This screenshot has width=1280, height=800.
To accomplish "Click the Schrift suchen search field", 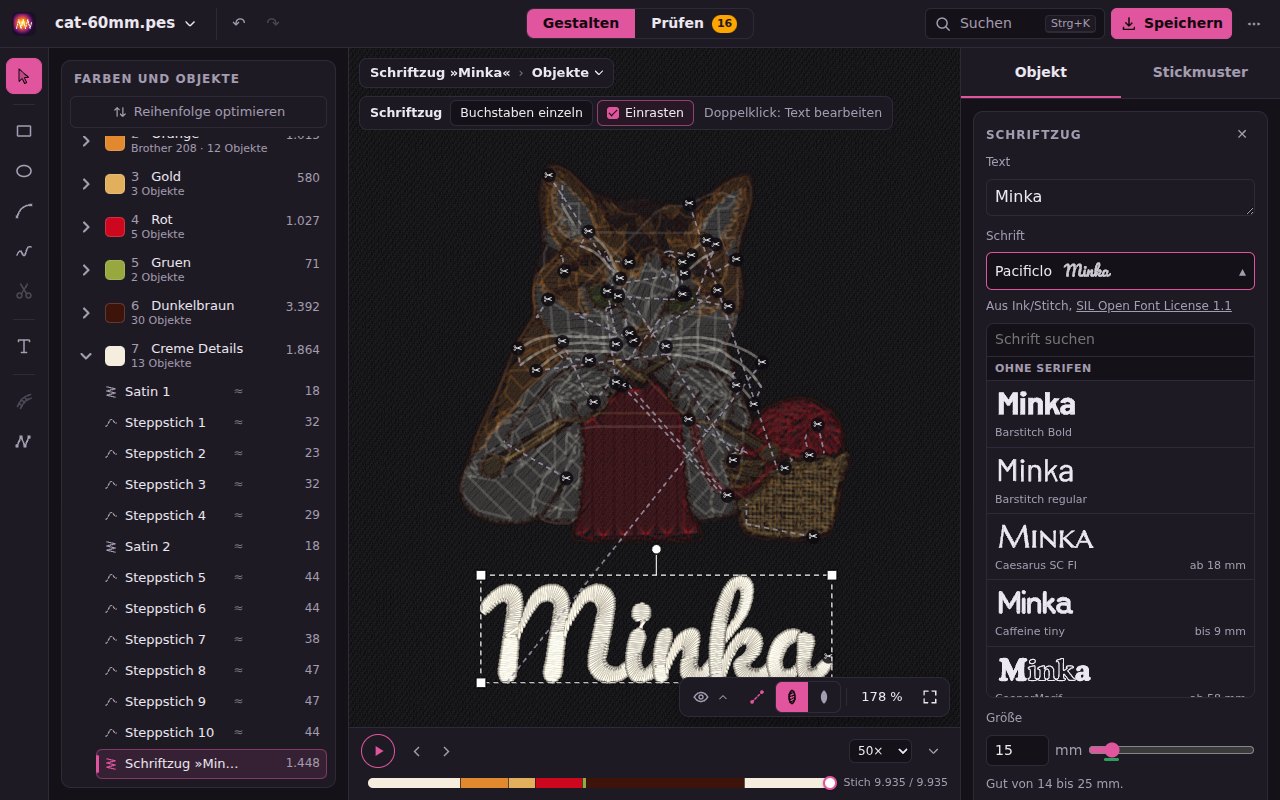I will coord(1120,340).
